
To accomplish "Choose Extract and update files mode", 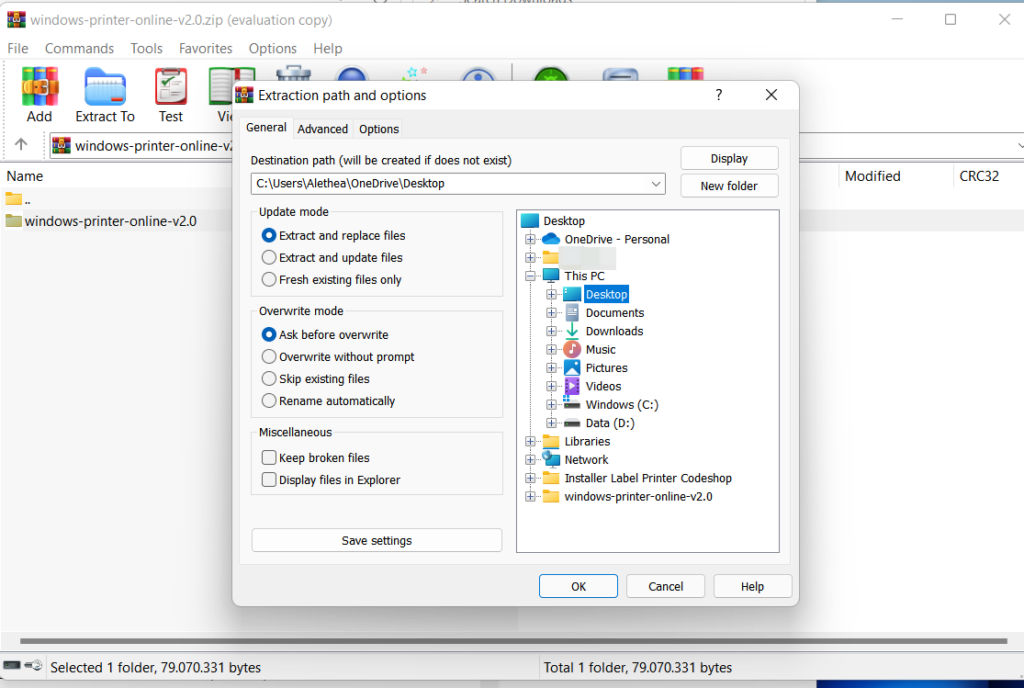I will [268, 257].
